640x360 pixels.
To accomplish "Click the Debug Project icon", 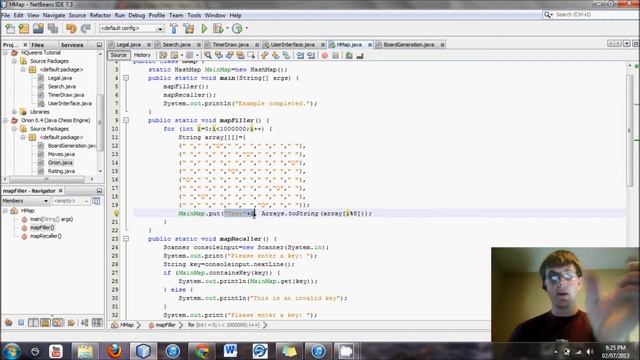I will click(218, 29).
